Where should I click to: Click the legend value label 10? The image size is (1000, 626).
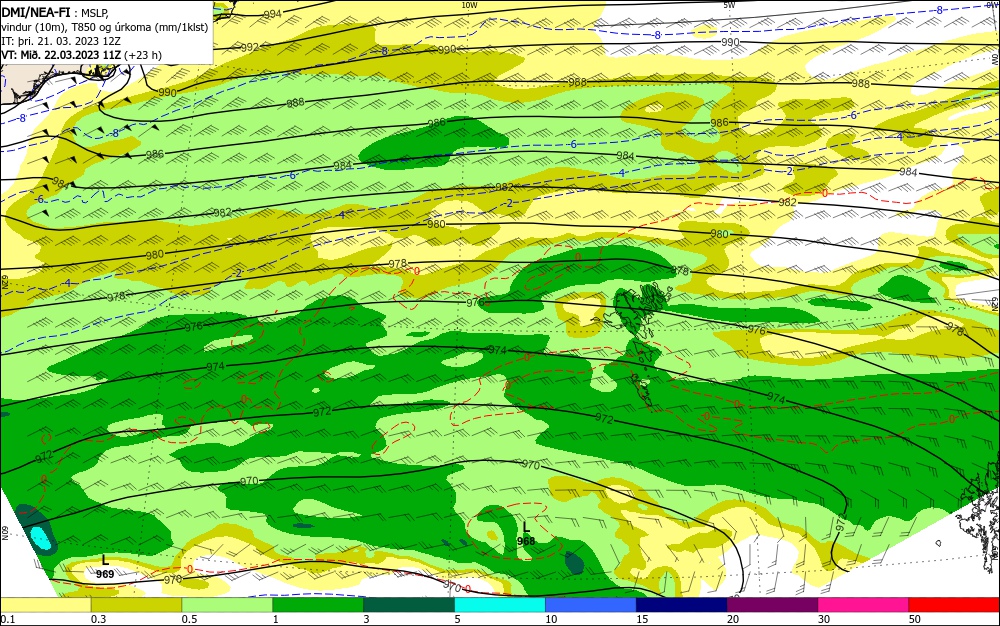tap(551, 619)
